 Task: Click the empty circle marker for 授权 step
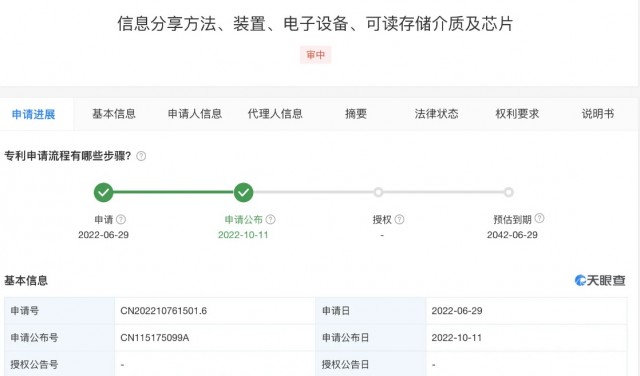point(378,192)
